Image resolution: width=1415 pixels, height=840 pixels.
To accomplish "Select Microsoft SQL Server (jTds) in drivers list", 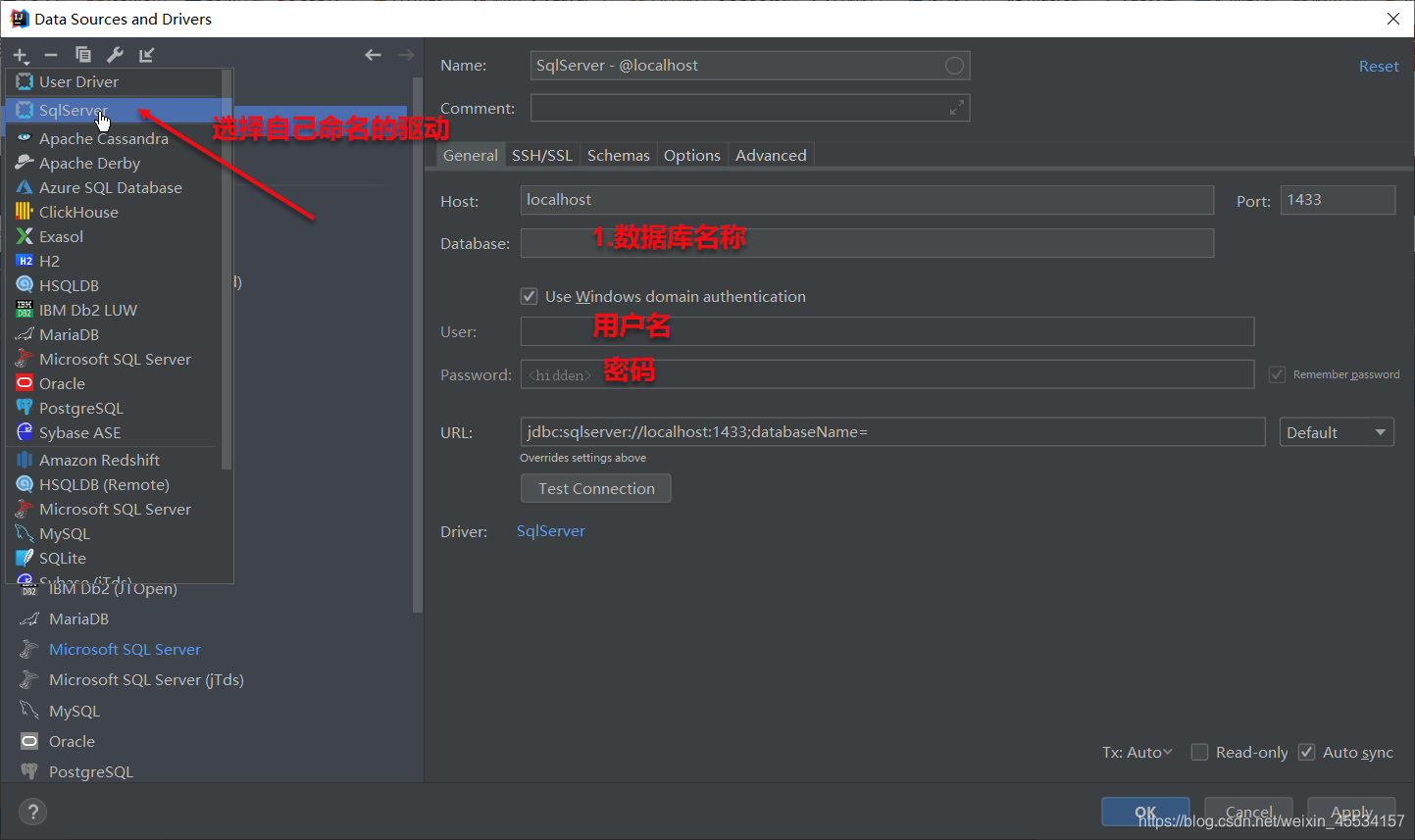I will [x=146, y=679].
